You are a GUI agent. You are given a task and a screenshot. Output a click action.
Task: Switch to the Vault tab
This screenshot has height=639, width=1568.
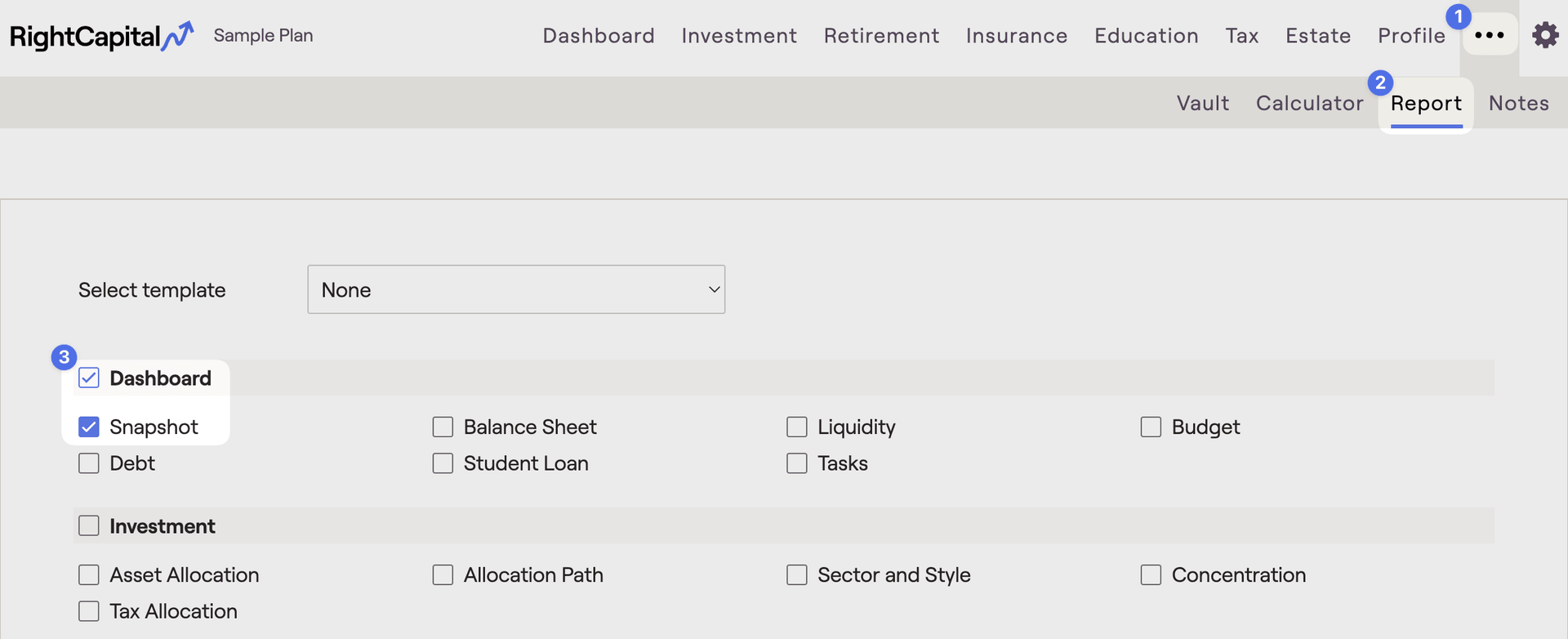[1203, 103]
